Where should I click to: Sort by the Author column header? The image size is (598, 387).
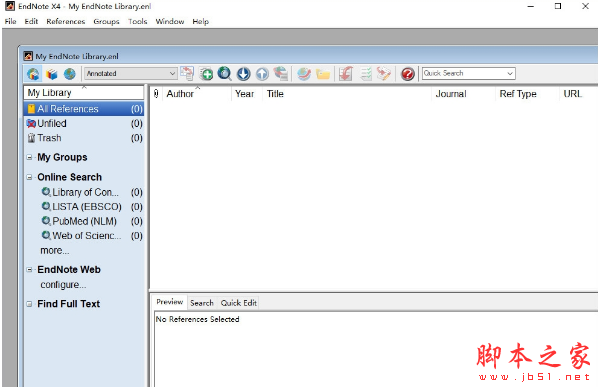point(197,94)
